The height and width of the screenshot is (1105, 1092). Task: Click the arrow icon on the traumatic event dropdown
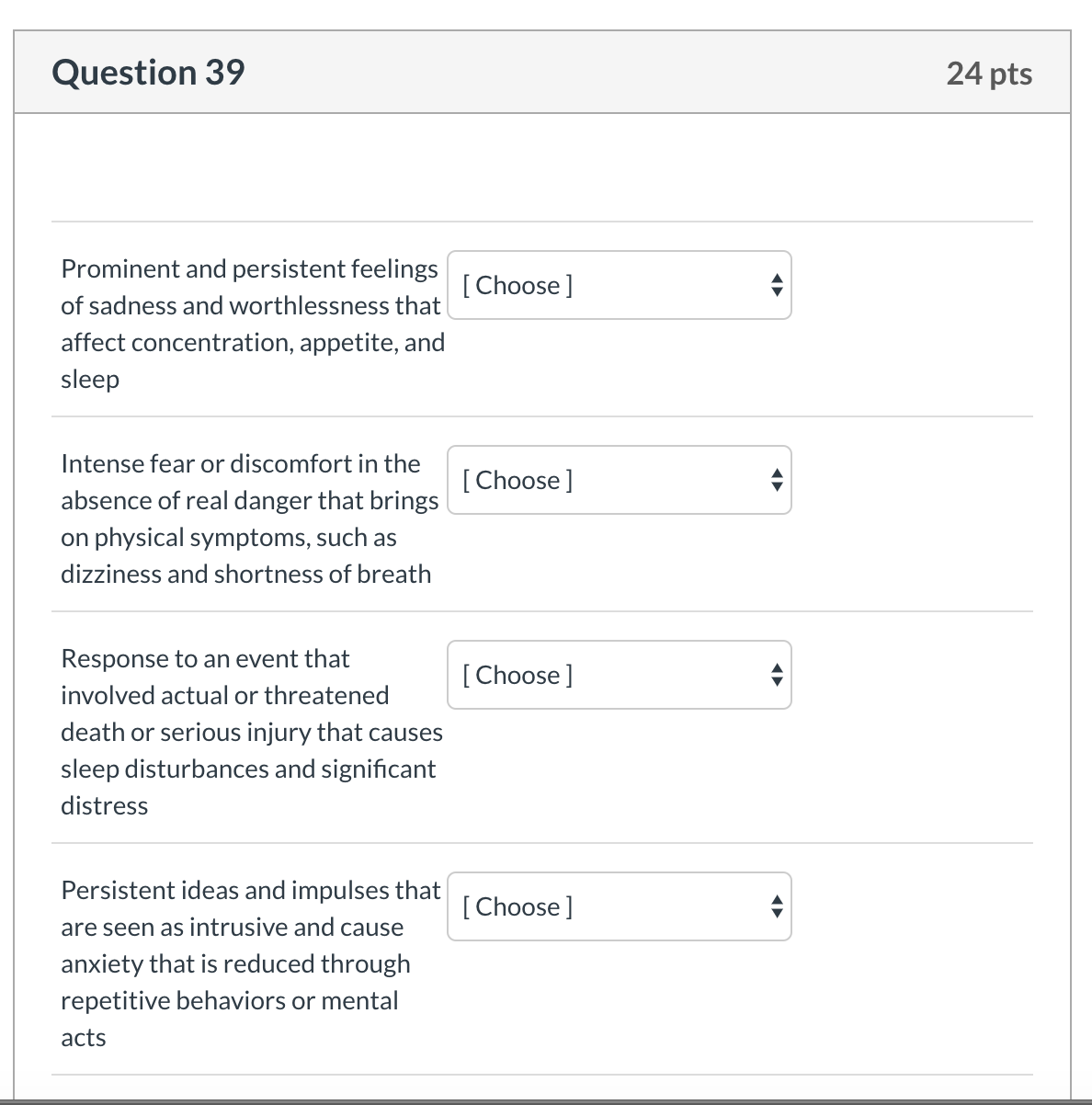click(x=777, y=675)
